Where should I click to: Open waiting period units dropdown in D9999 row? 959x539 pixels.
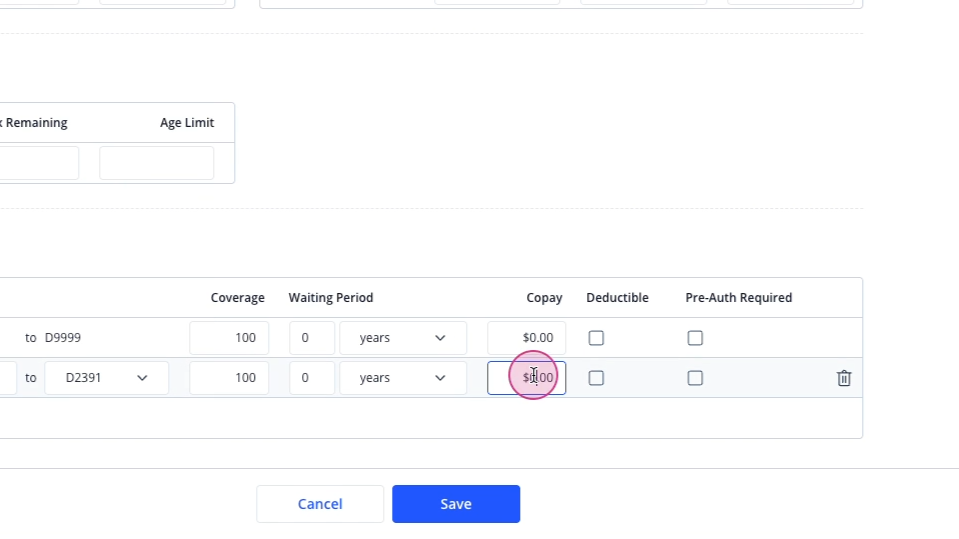(x=403, y=338)
